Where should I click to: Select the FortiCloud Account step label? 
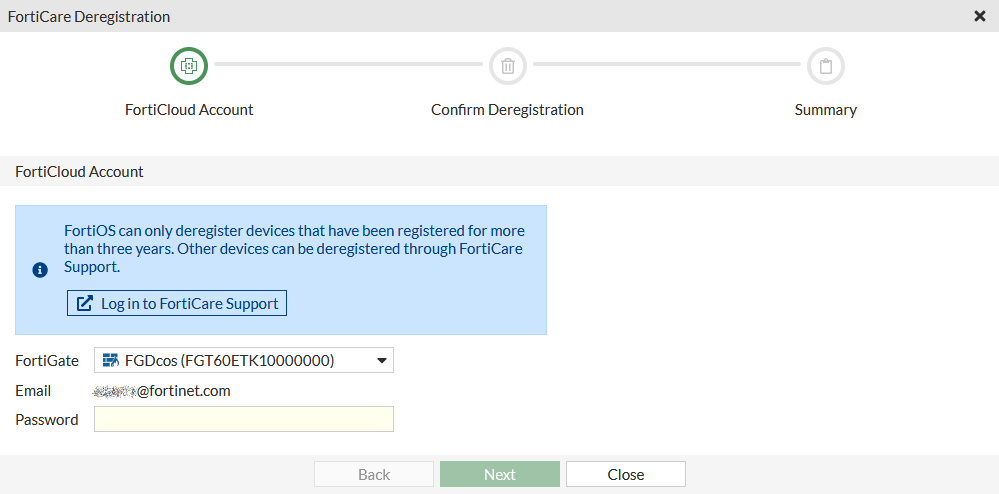[189, 110]
